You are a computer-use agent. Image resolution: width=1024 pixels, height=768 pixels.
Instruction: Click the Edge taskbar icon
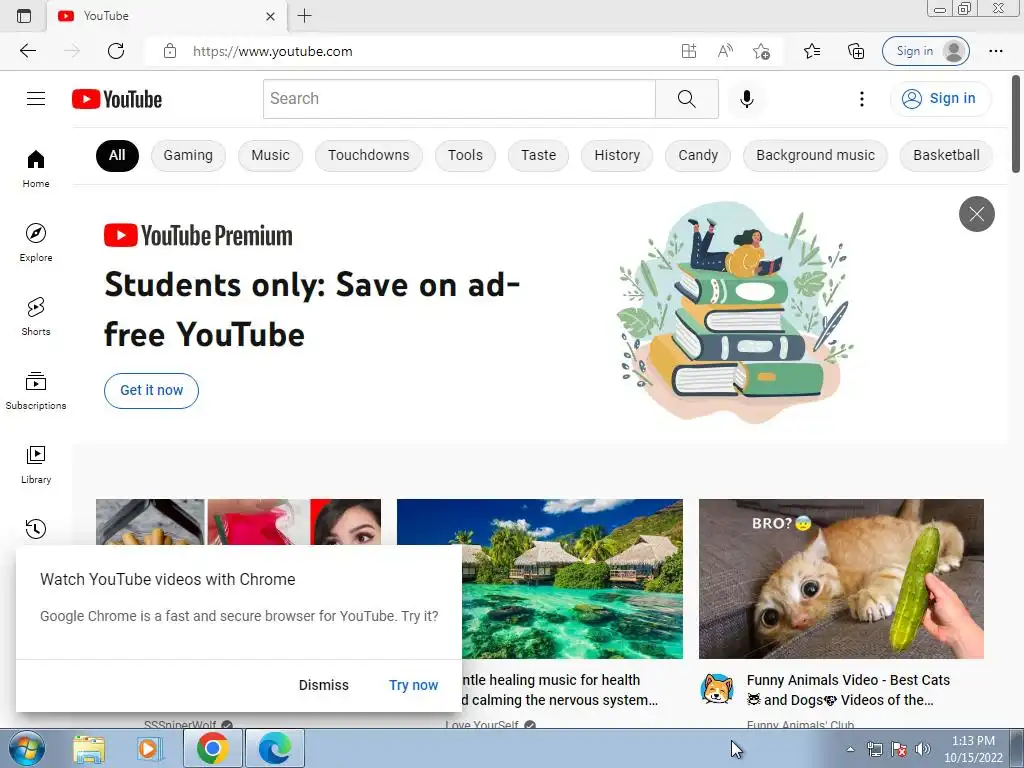pyautogui.click(x=274, y=748)
